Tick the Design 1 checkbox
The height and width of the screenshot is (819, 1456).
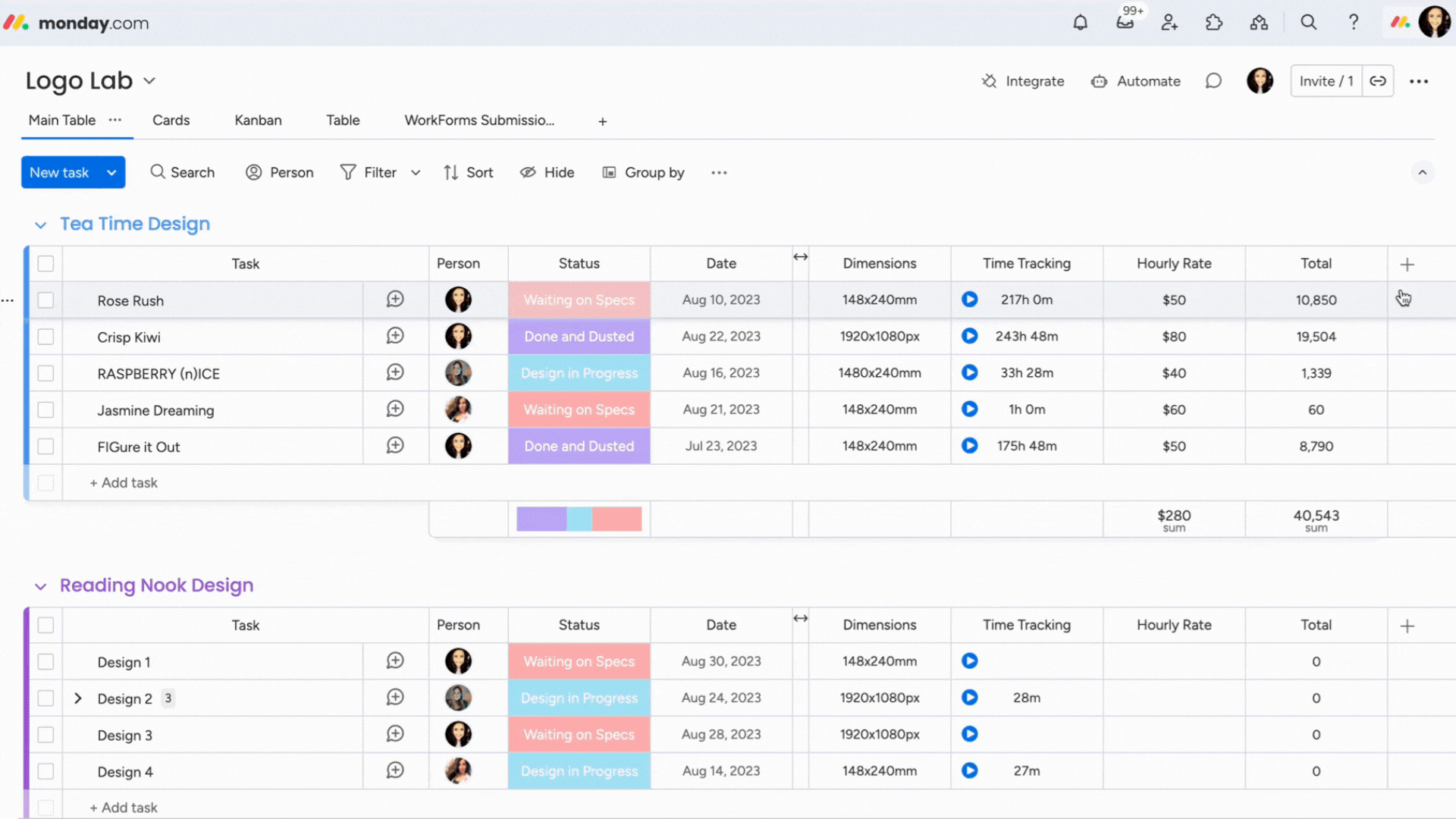45,662
